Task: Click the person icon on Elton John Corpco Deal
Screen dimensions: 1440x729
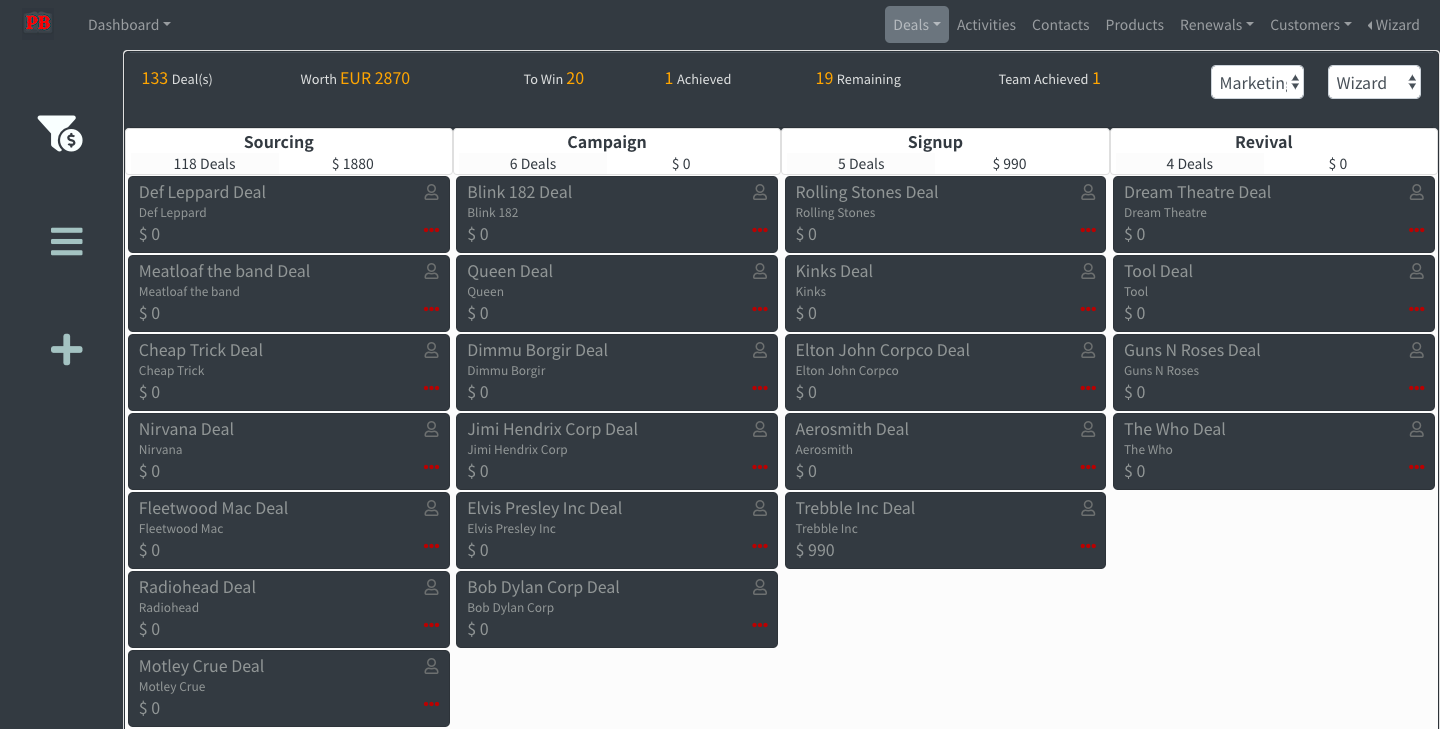Action: [1088, 350]
